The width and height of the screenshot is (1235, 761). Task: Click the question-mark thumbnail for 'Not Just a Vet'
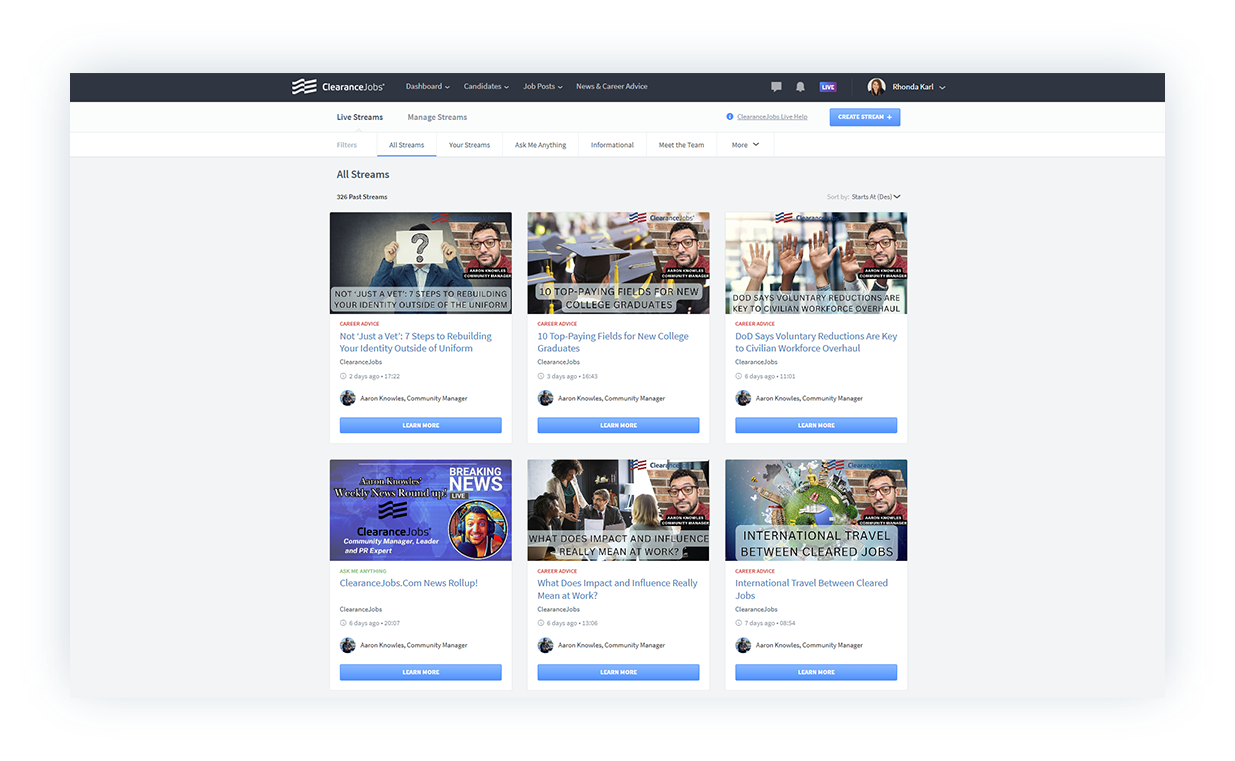421,263
